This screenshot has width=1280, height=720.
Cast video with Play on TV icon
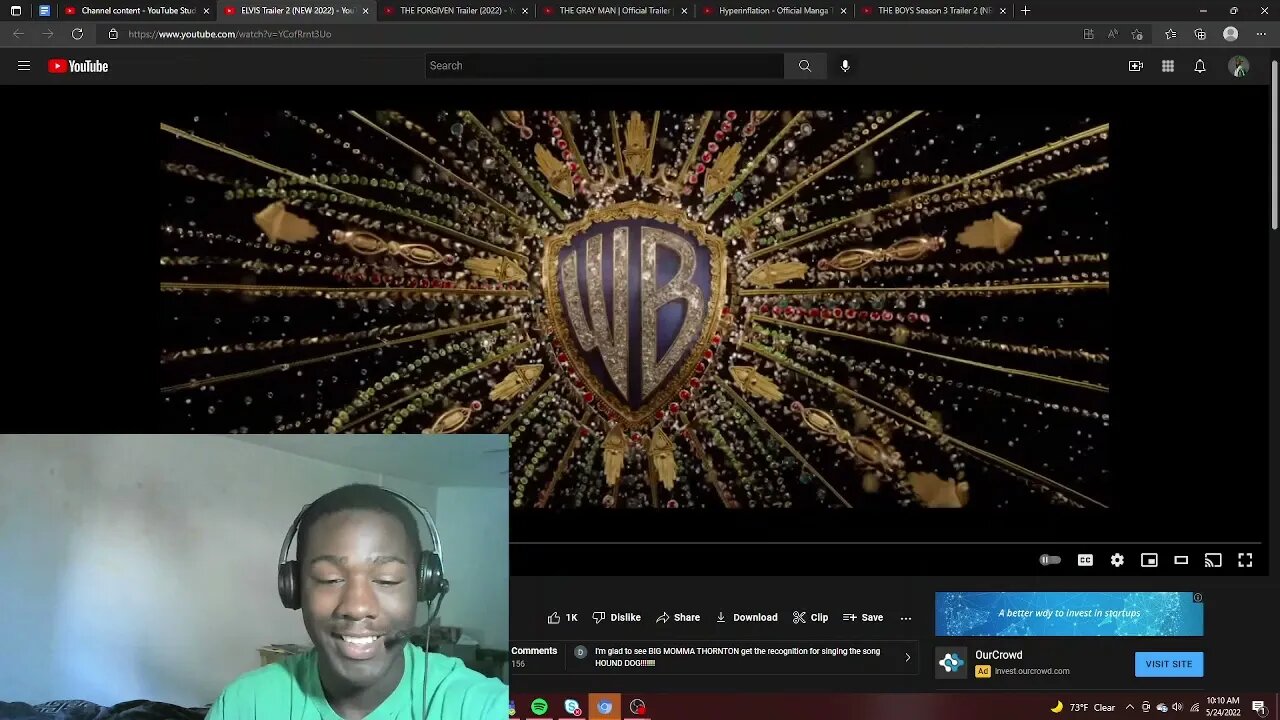coord(1213,560)
